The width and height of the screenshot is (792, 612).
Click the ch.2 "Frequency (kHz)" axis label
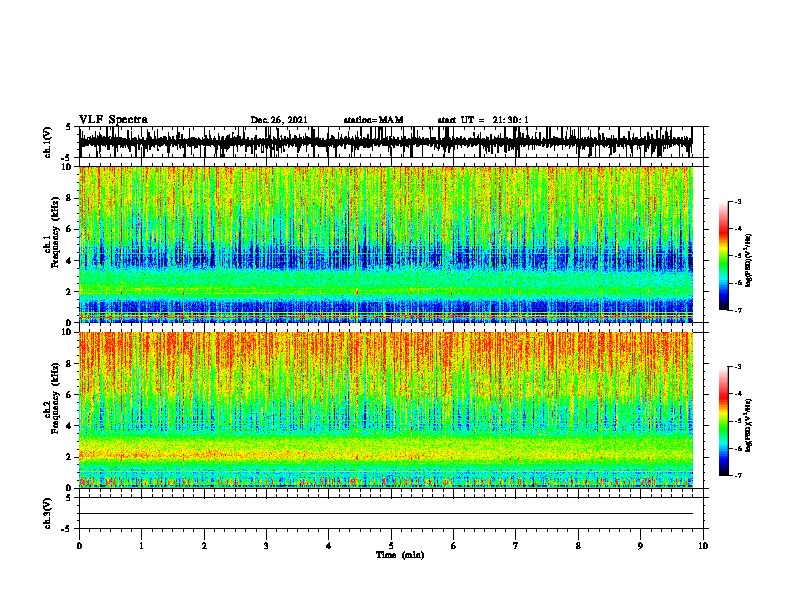(x=55, y=398)
